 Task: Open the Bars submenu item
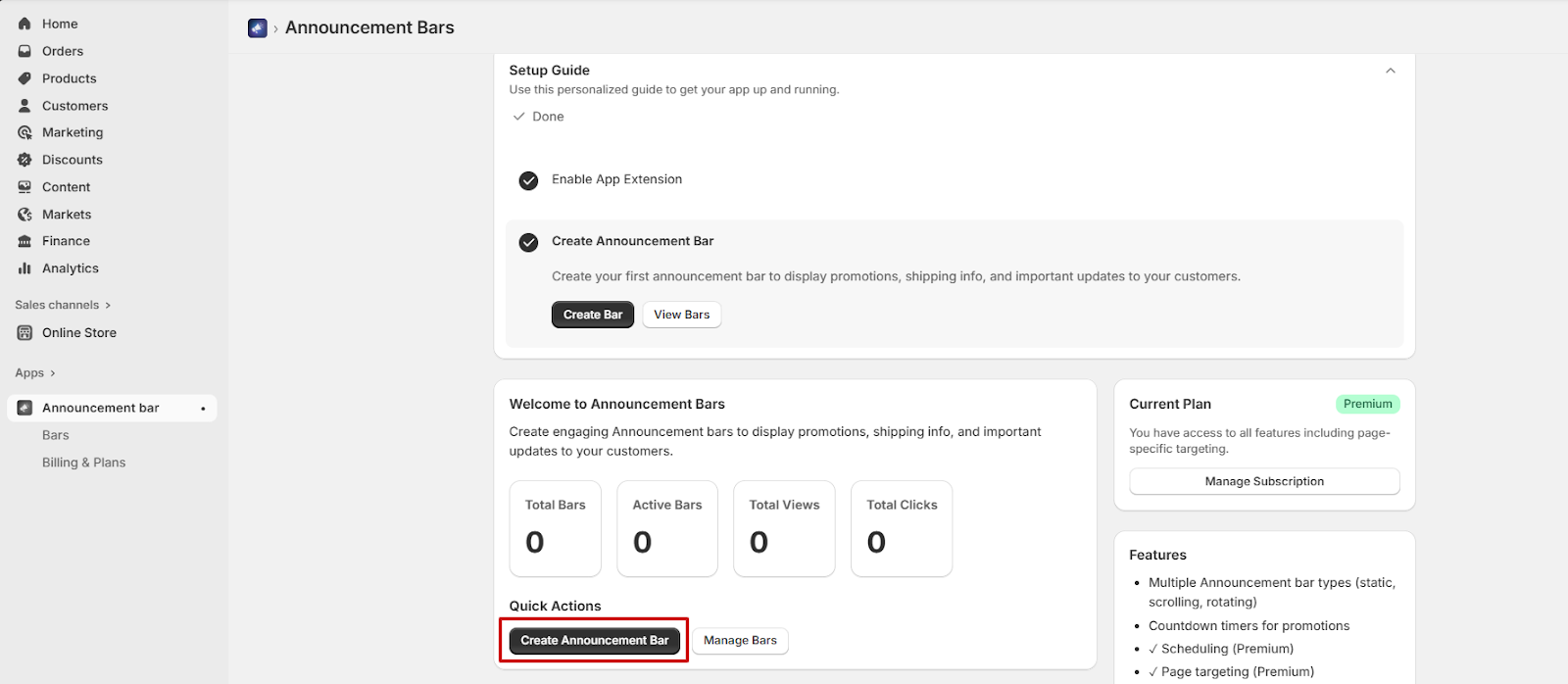pos(56,435)
